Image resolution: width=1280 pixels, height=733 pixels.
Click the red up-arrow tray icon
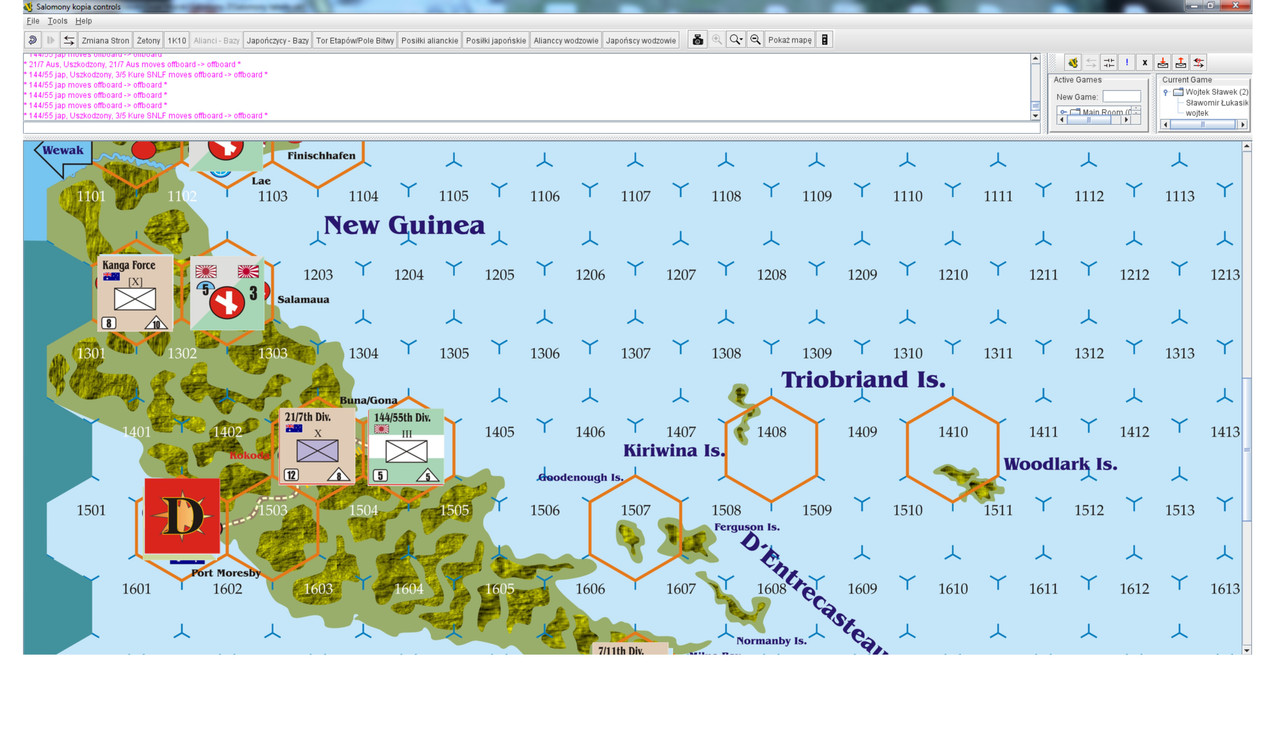tap(1181, 63)
